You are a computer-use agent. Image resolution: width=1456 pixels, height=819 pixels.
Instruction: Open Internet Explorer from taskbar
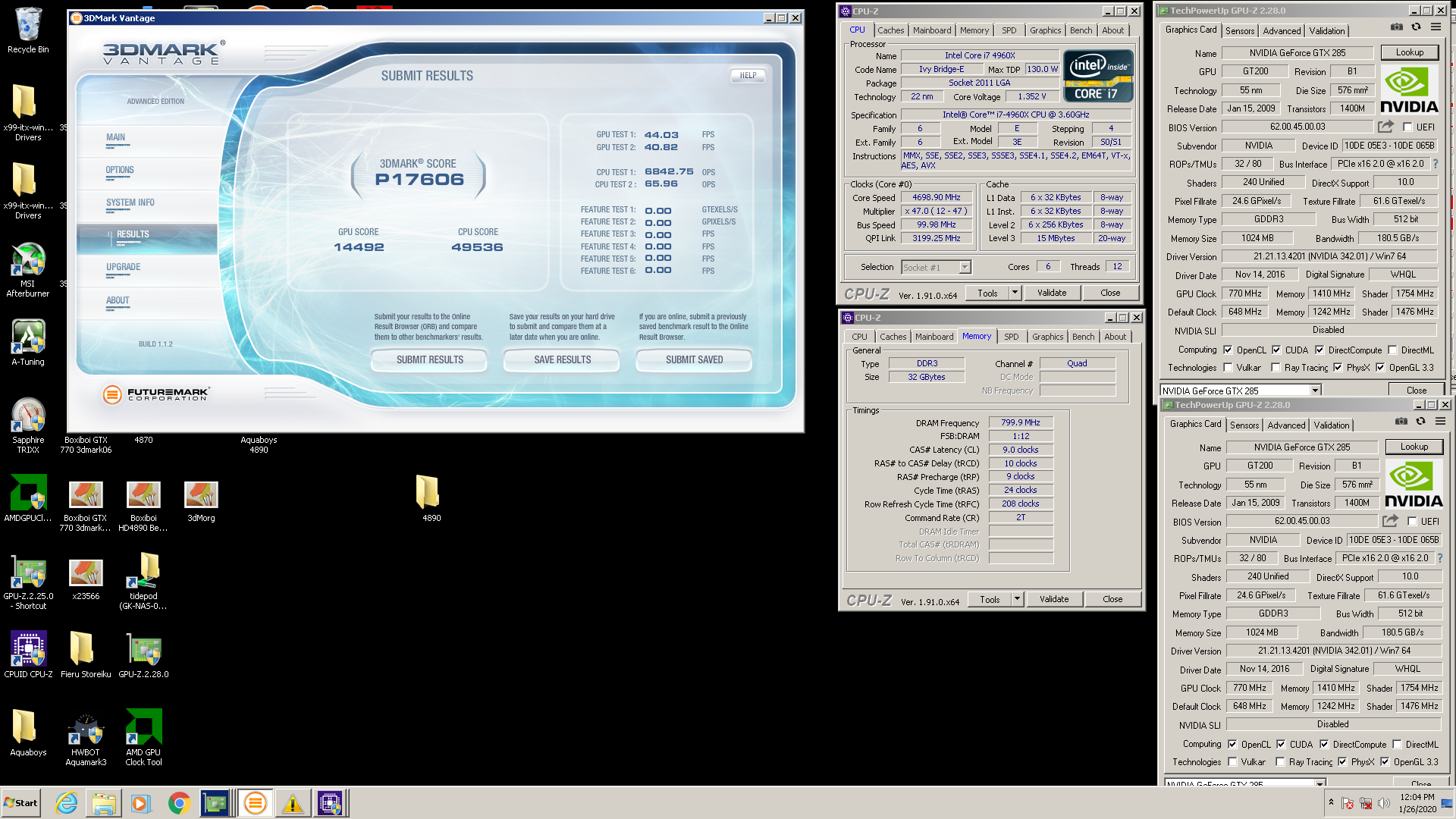(67, 803)
